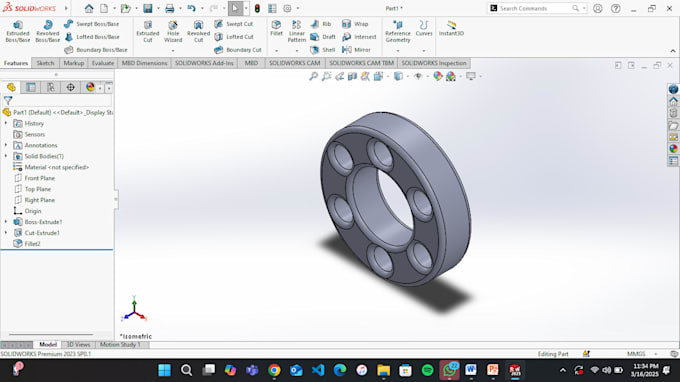
Task: Click the Save icon in the top toolbar
Action: pyautogui.click(x=148, y=8)
